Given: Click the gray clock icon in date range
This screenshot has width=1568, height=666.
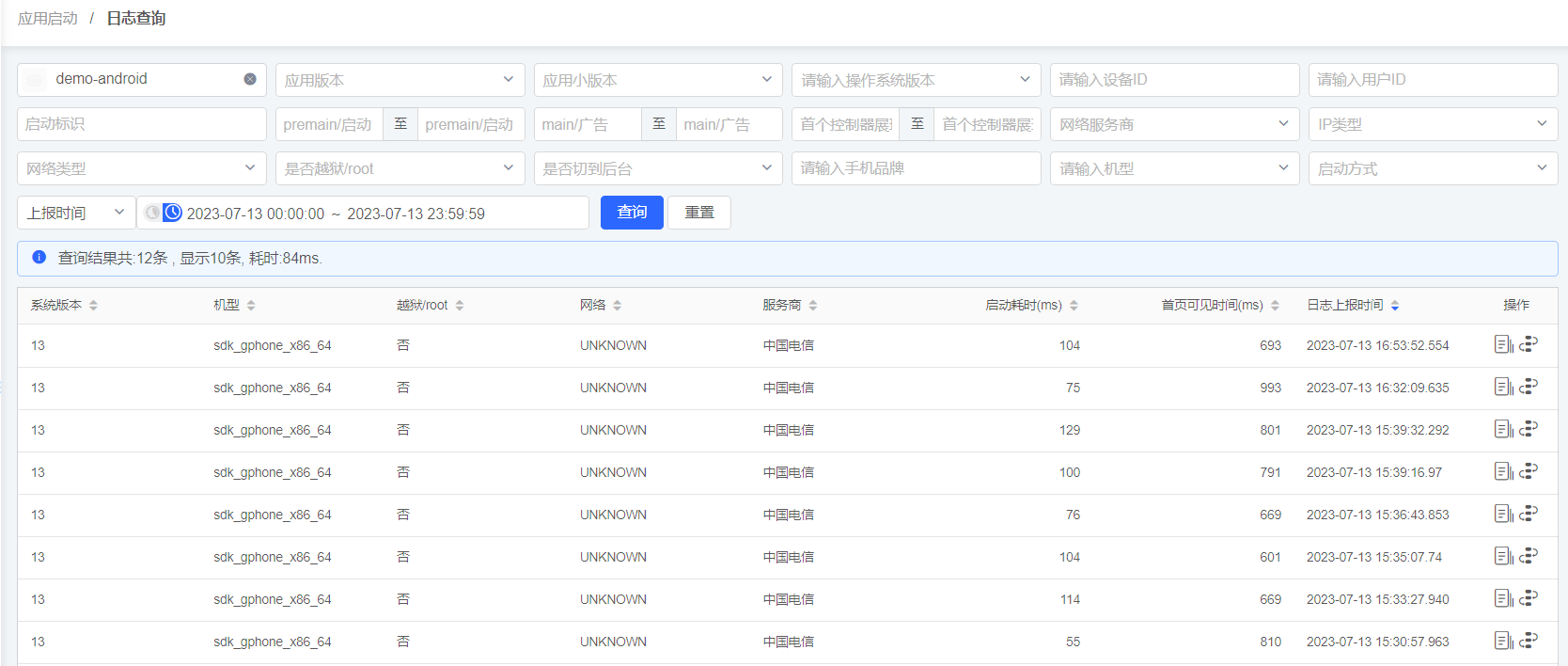Looking at the screenshot, I should 152,213.
